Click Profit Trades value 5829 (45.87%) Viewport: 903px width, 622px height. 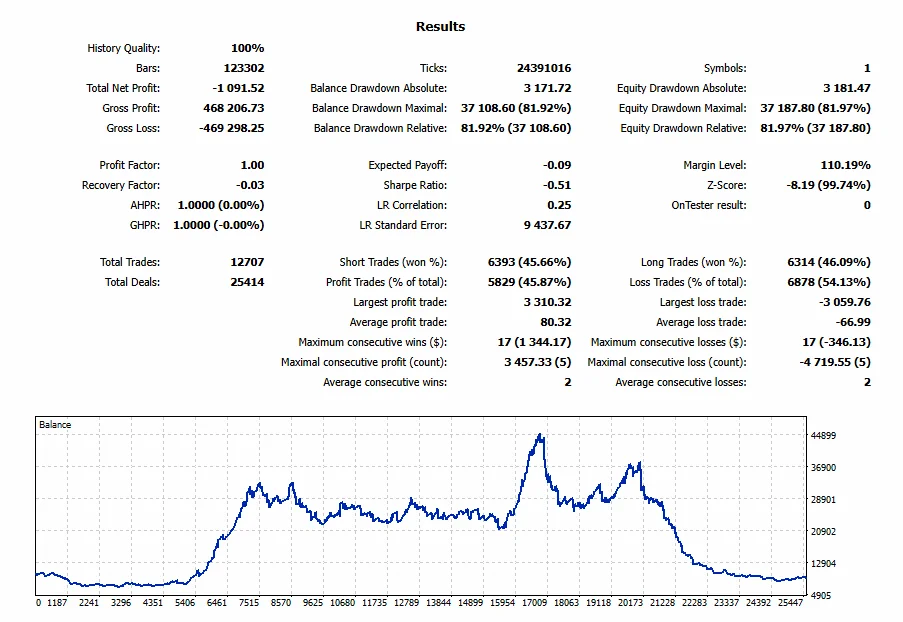(529, 282)
